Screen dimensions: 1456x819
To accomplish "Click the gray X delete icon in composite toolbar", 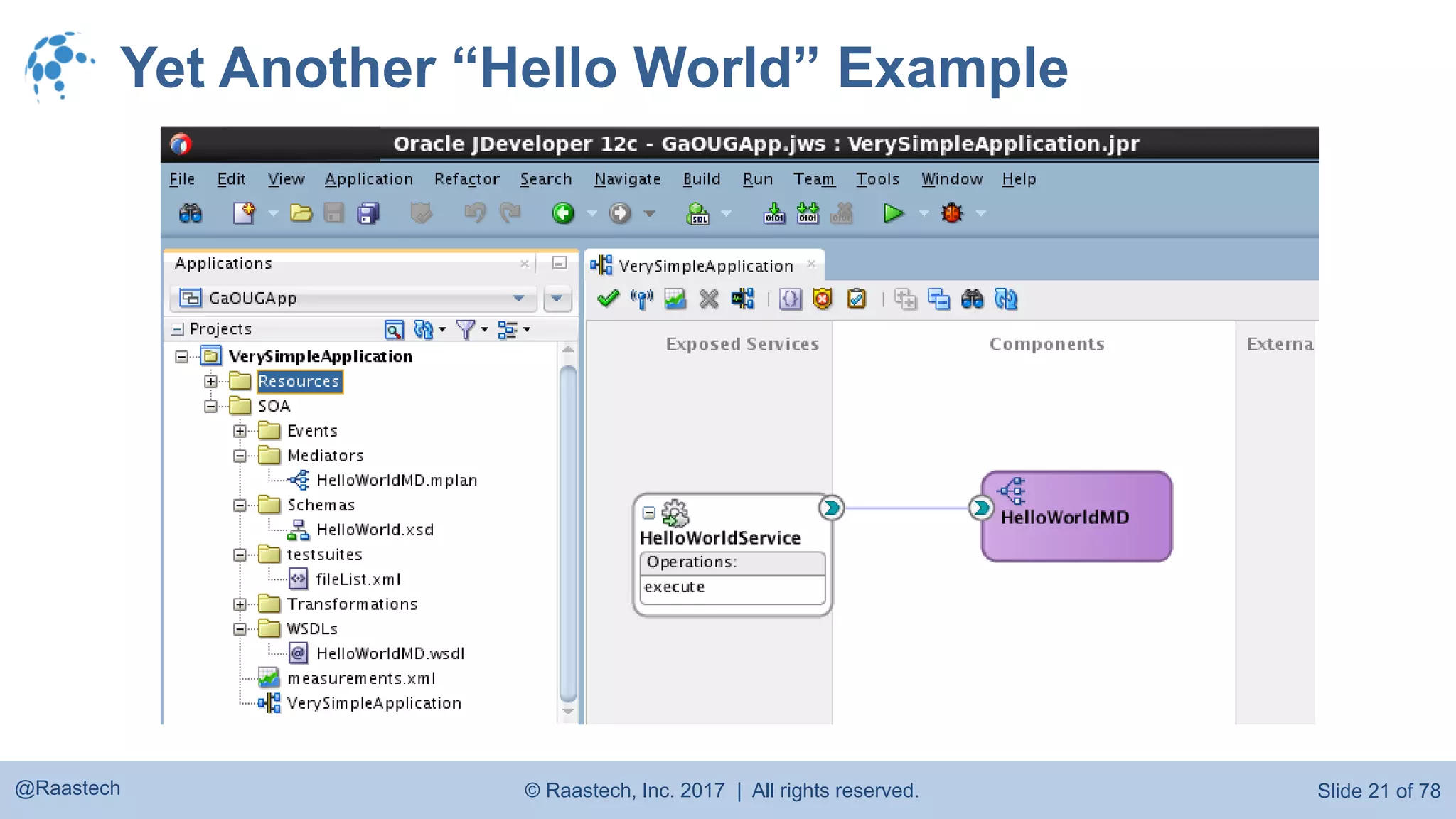I will point(709,299).
